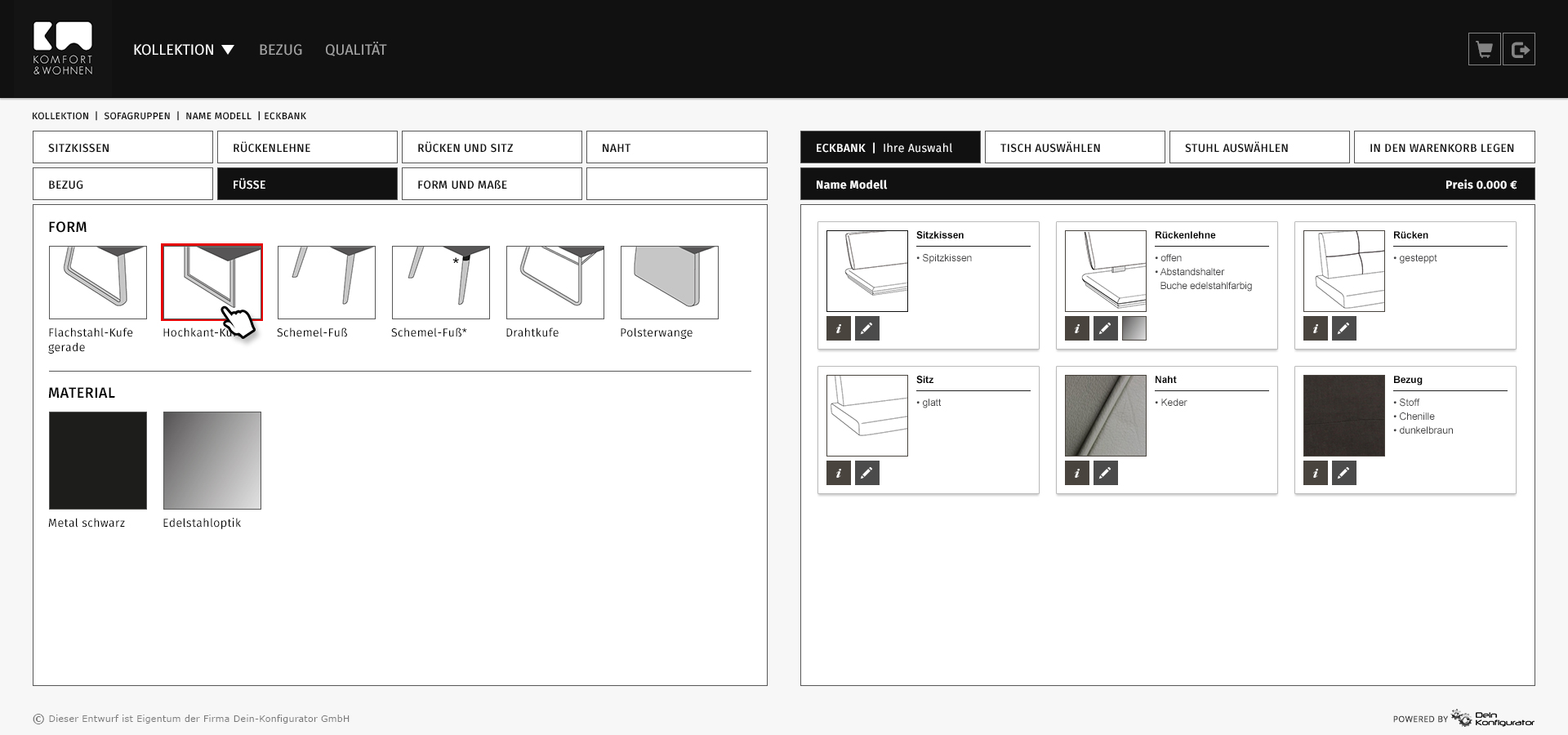Image resolution: width=1568 pixels, height=735 pixels.
Task: Open the shopping cart icon
Action: (x=1484, y=50)
